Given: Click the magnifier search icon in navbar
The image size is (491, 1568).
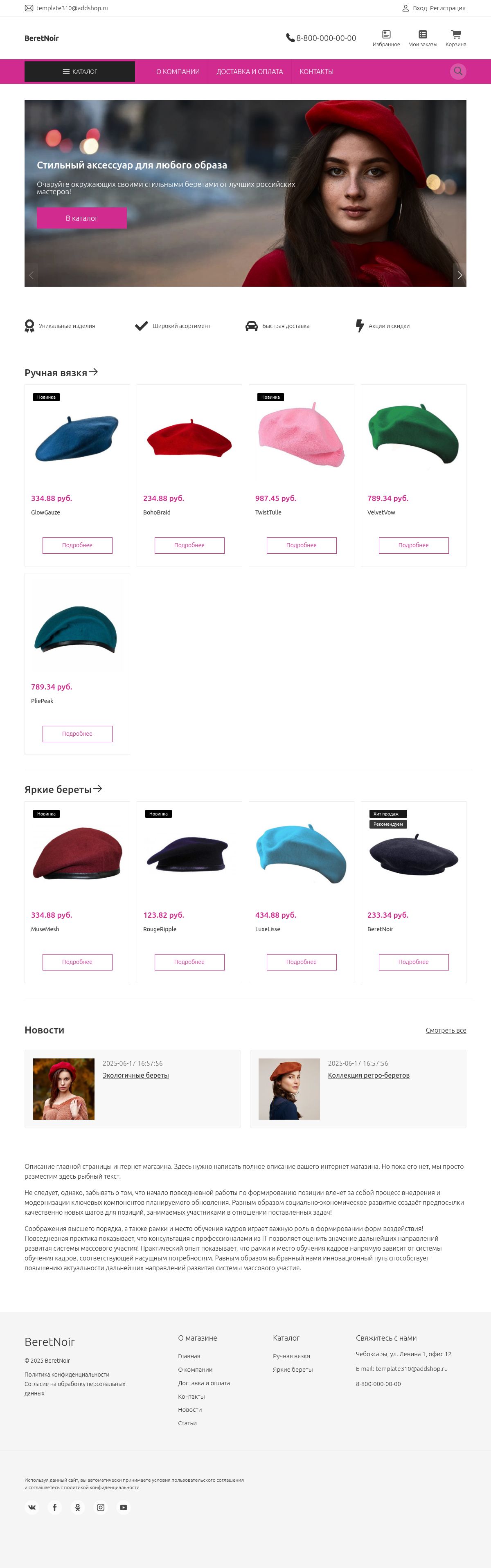Looking at the screenshot, I should [458, 71].
